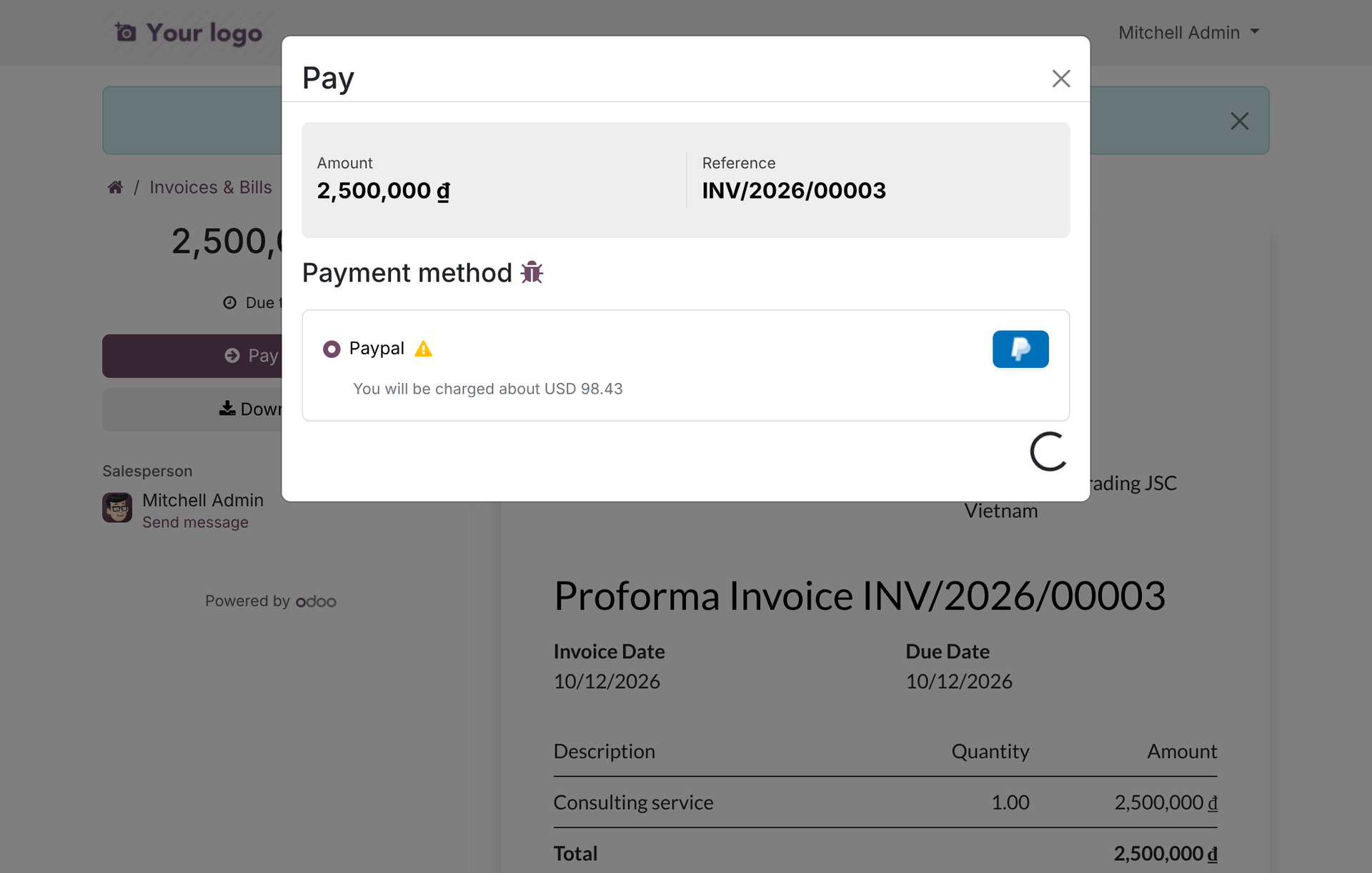Click the reference INV/2026/00003 in dialog
The width and height of the screenshot is (1372, 873).
(794, 191)
